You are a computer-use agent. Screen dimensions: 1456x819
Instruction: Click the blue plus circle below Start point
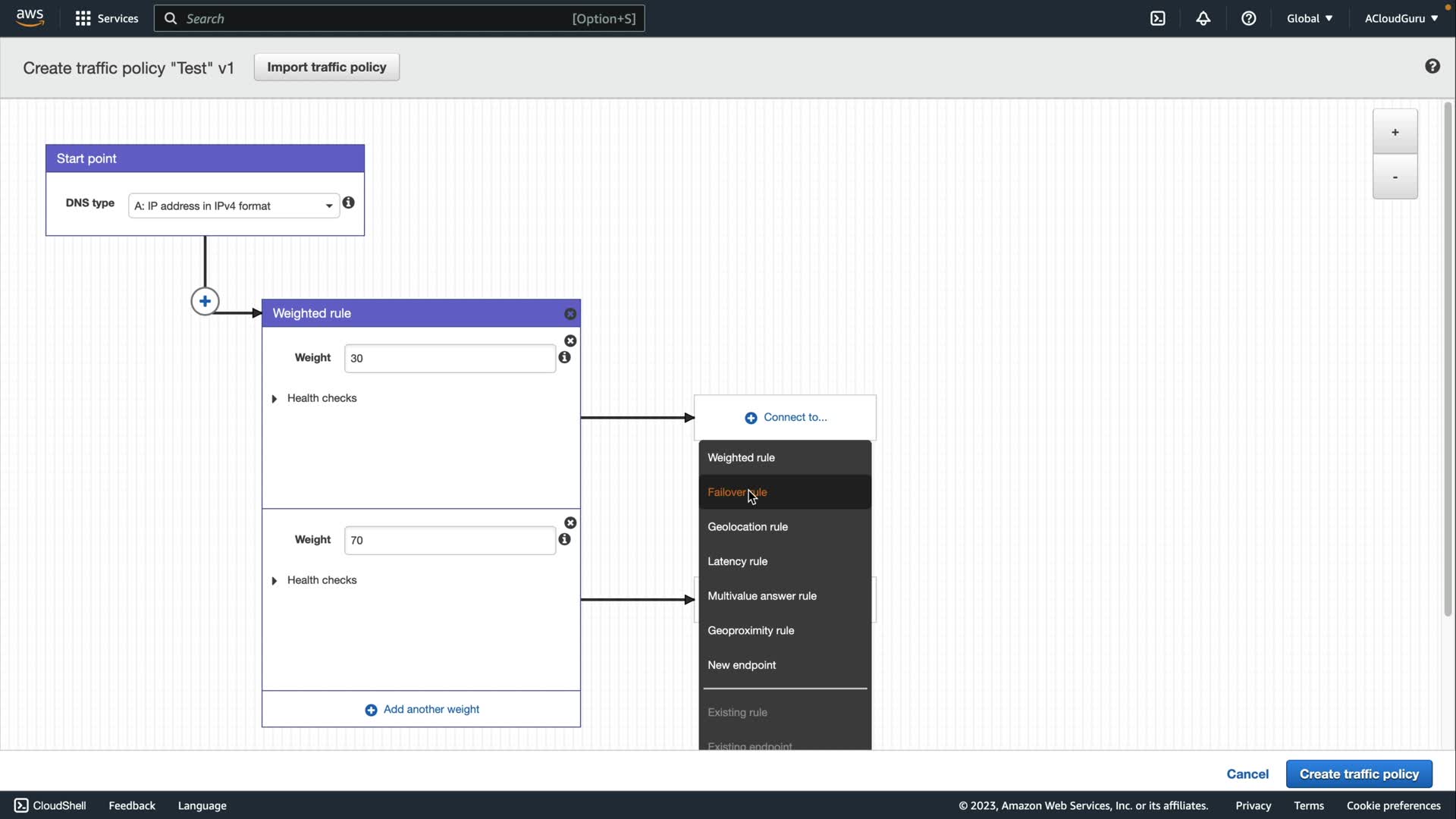tap(205, 302)
